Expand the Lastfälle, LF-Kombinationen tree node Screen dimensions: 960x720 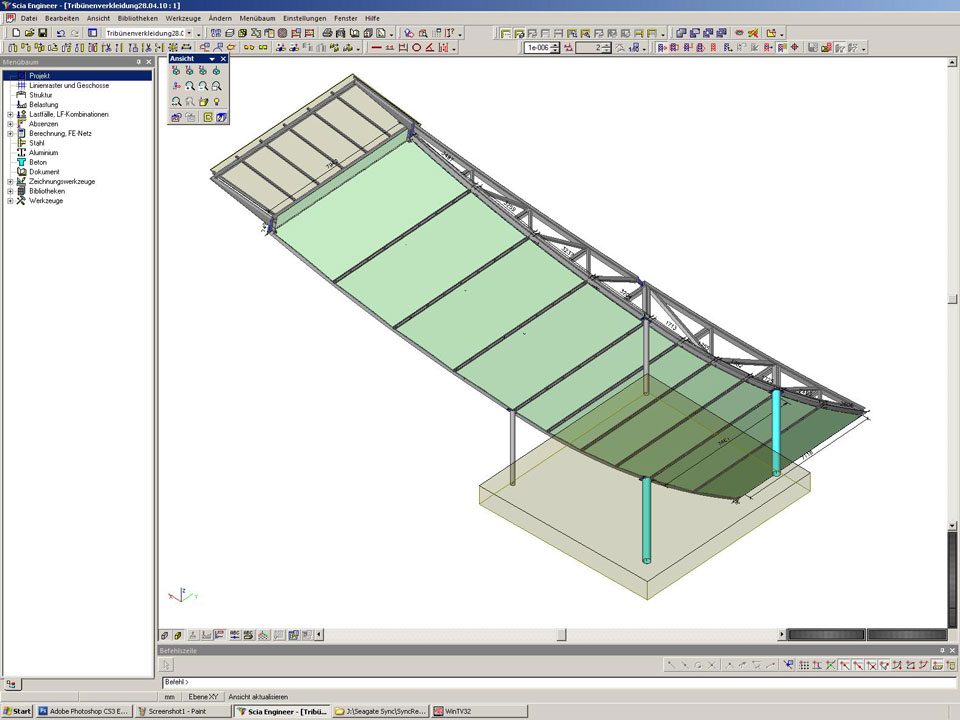click(10, 114)
